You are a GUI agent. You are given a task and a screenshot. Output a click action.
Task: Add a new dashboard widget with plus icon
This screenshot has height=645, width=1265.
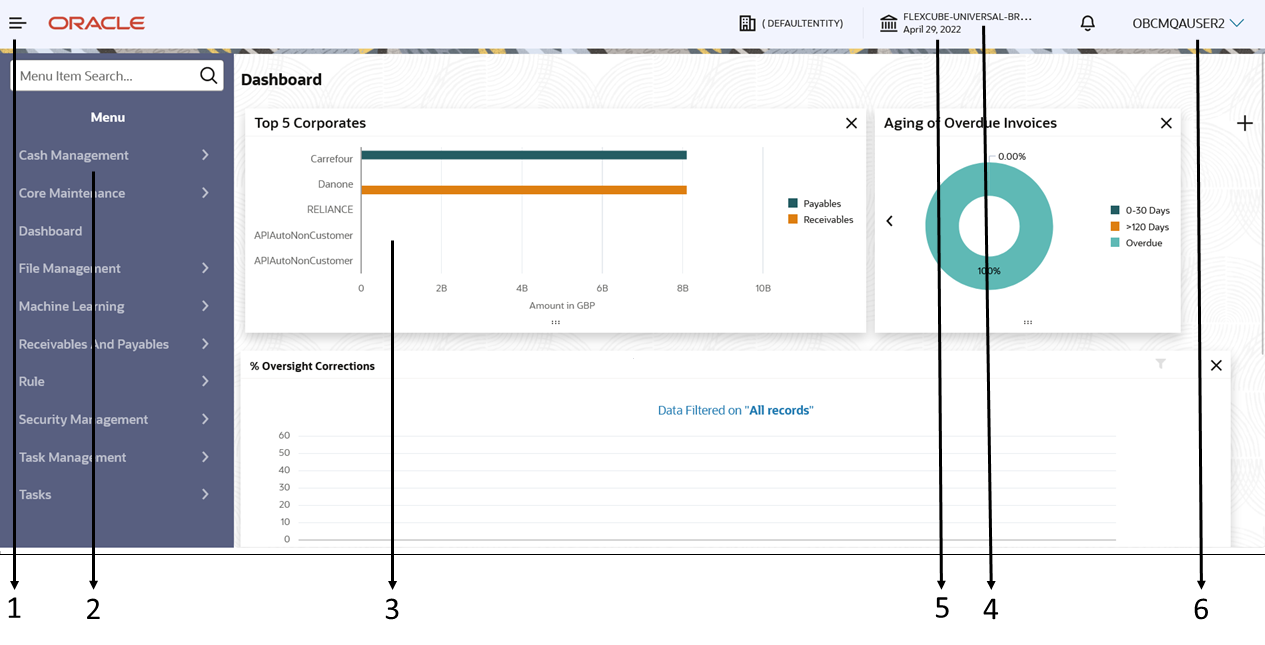1245,123
